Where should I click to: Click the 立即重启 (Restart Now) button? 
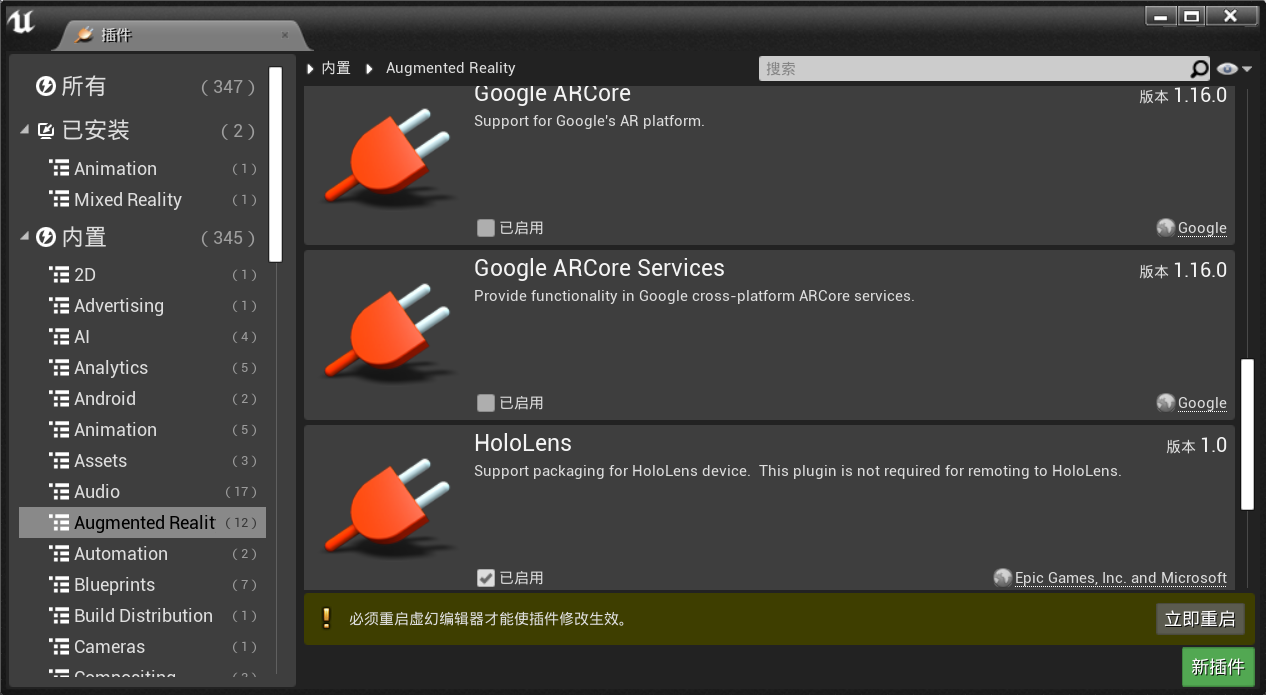[1199, 619]
